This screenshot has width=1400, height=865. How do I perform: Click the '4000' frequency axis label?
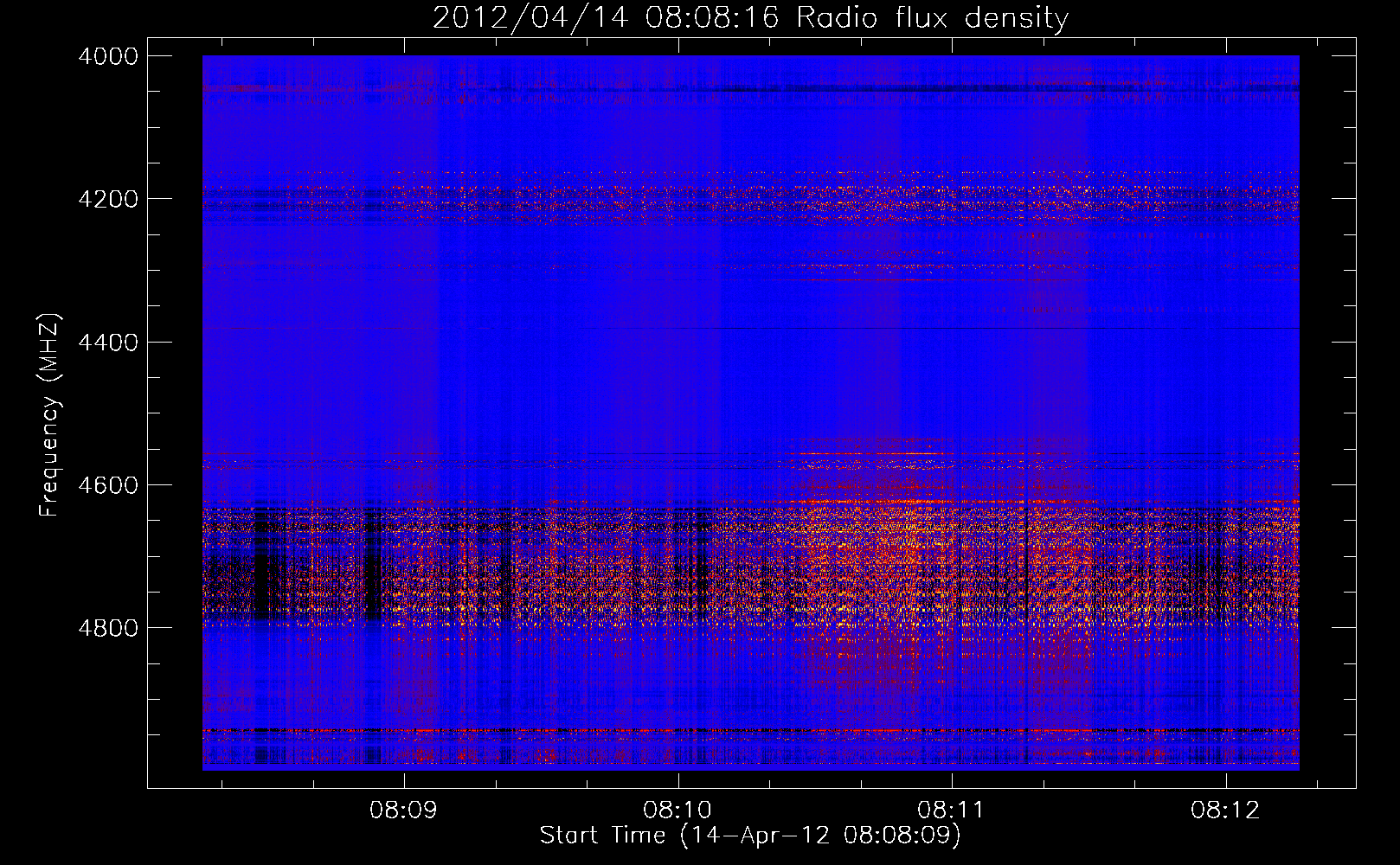[108, 56]
